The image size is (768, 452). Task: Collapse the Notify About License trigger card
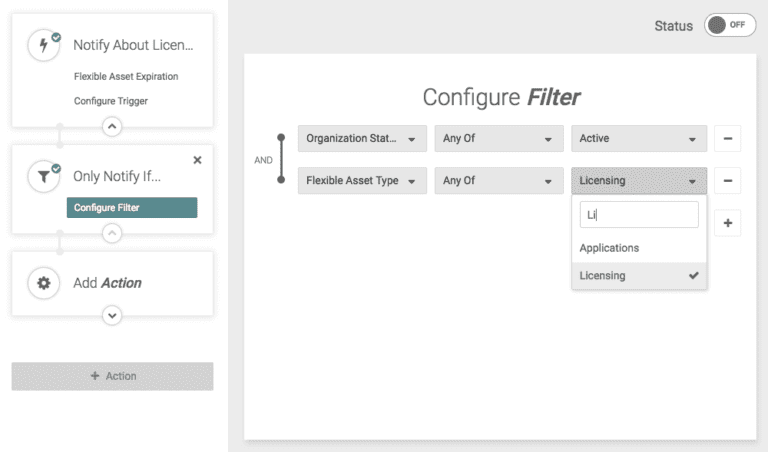(x=112, y=127)
